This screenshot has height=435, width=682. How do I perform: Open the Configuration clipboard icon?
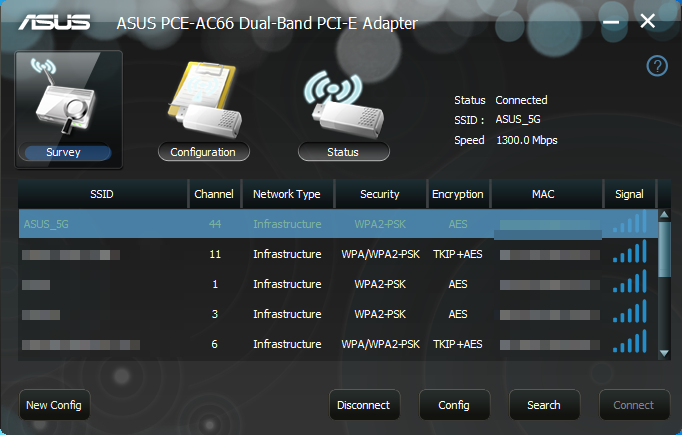204,101
